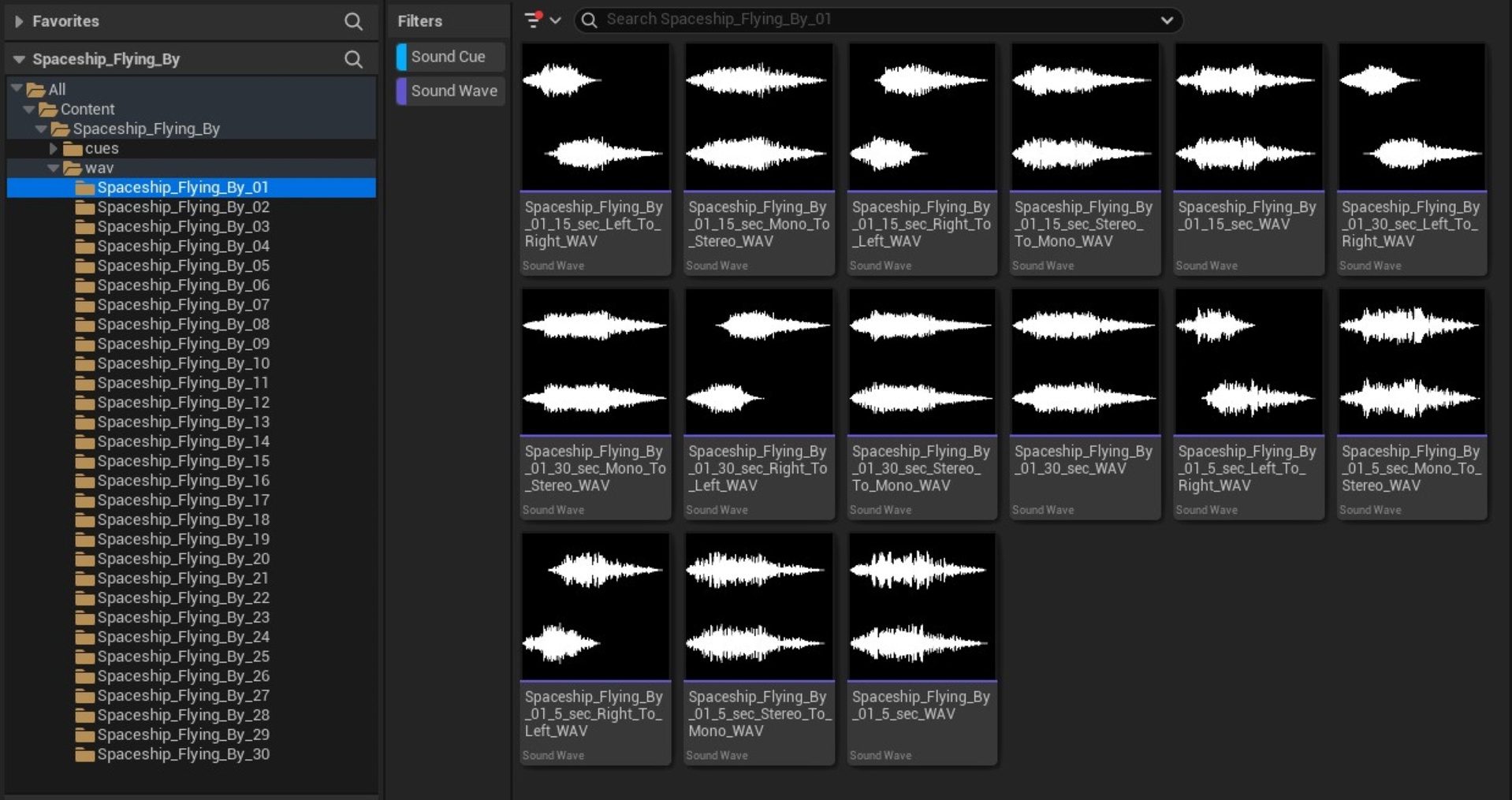1512x800 pixels.
Task: Select the 01_30_sec_Right_To_Left_WAV asset
Action: pos(759,404)
